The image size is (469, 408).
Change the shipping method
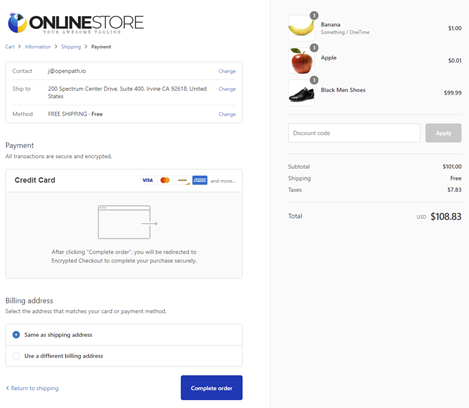227,114
